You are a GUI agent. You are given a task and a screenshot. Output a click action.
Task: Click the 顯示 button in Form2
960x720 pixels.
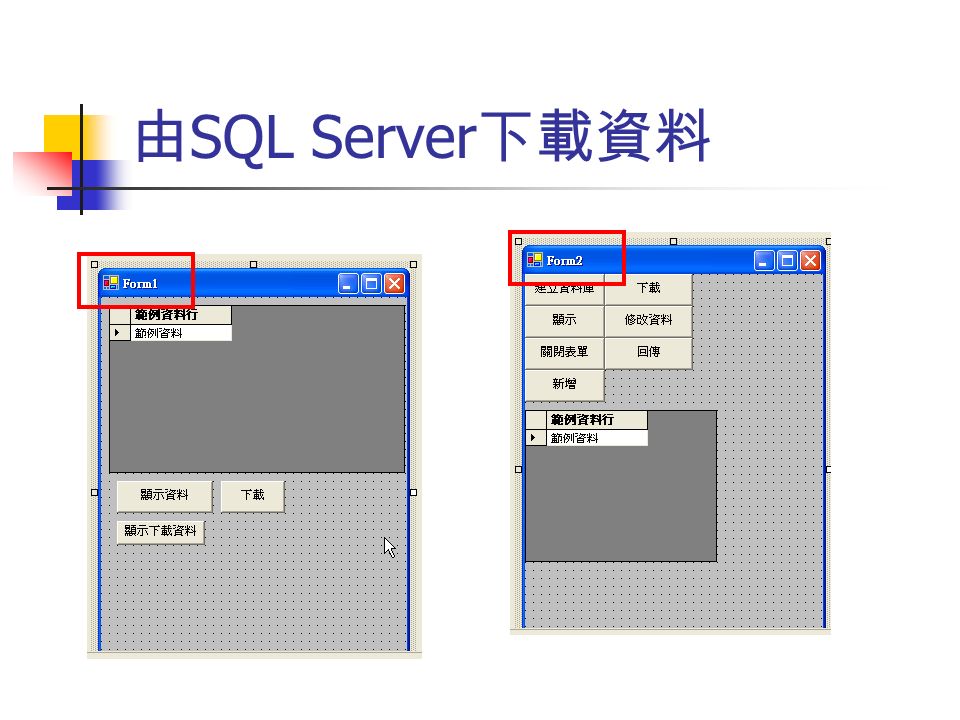[564, 320]
